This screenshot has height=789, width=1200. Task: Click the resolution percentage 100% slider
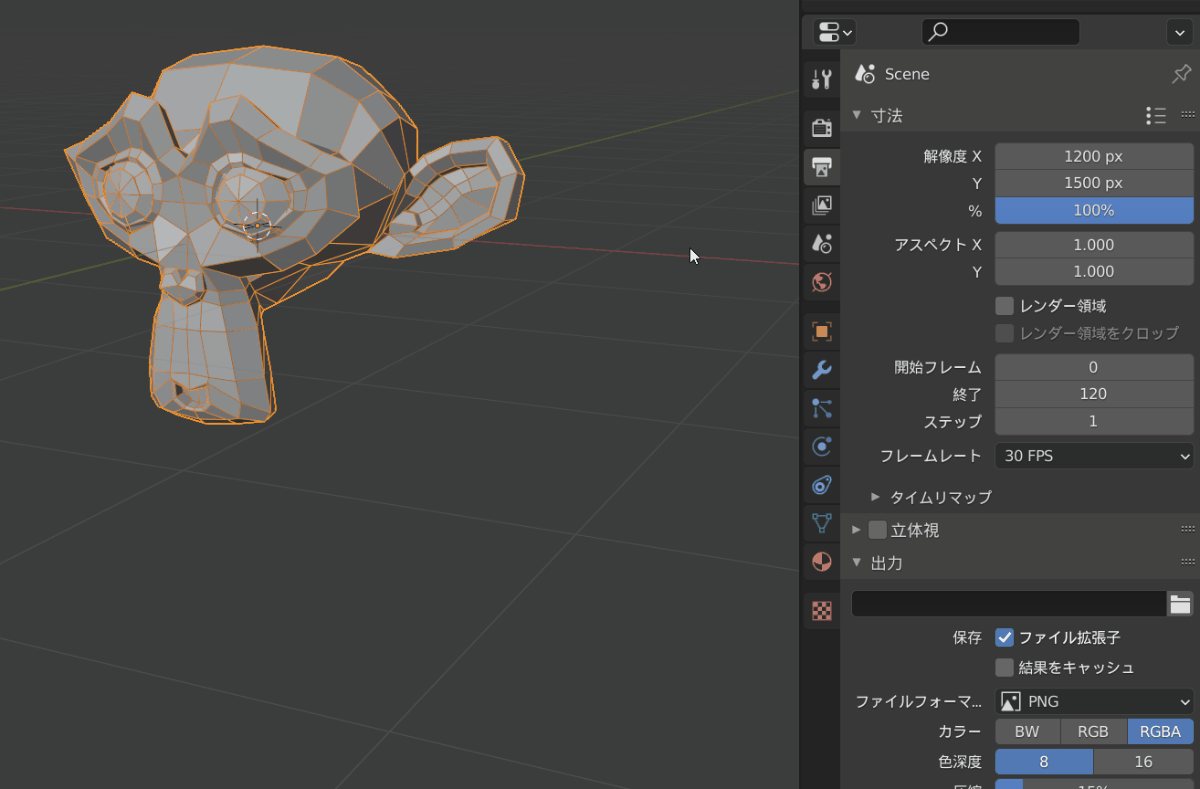pyautogui.click(x=1094, y=211)
